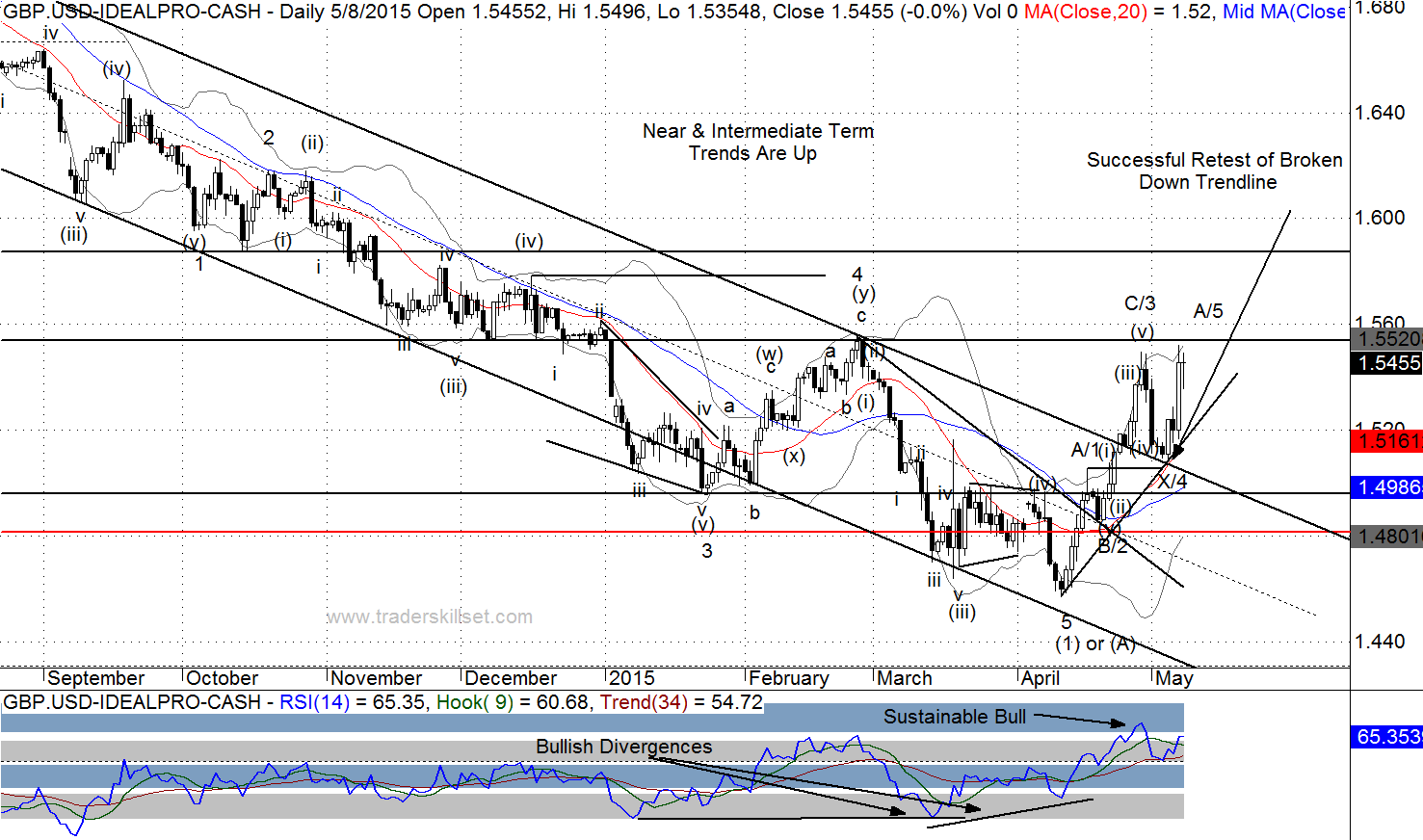Select the black 1.5455 last price tag
The image size is (1423, 840).
[x=1387, y=363]
